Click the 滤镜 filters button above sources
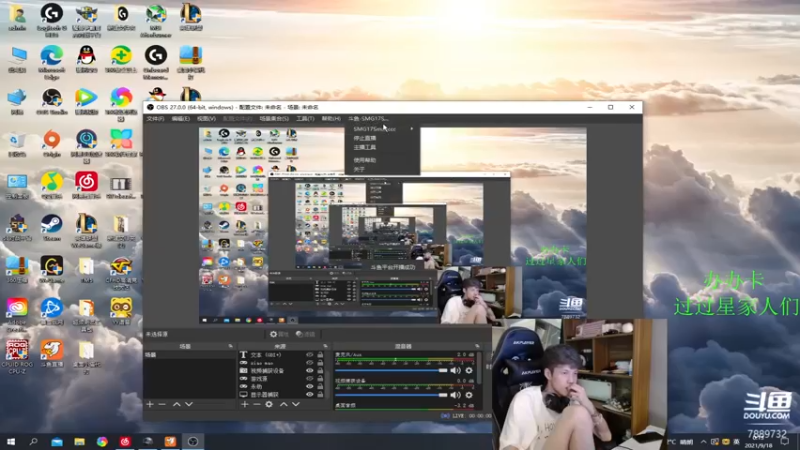 [x=306, y=334]
